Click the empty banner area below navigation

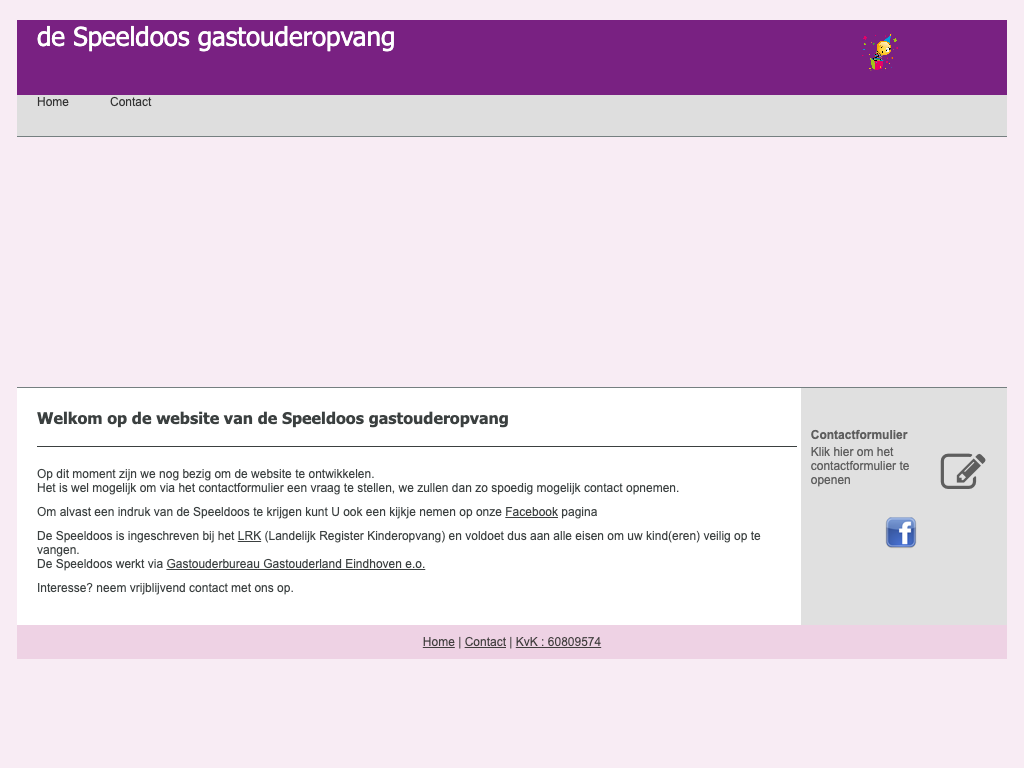[512, 262]
